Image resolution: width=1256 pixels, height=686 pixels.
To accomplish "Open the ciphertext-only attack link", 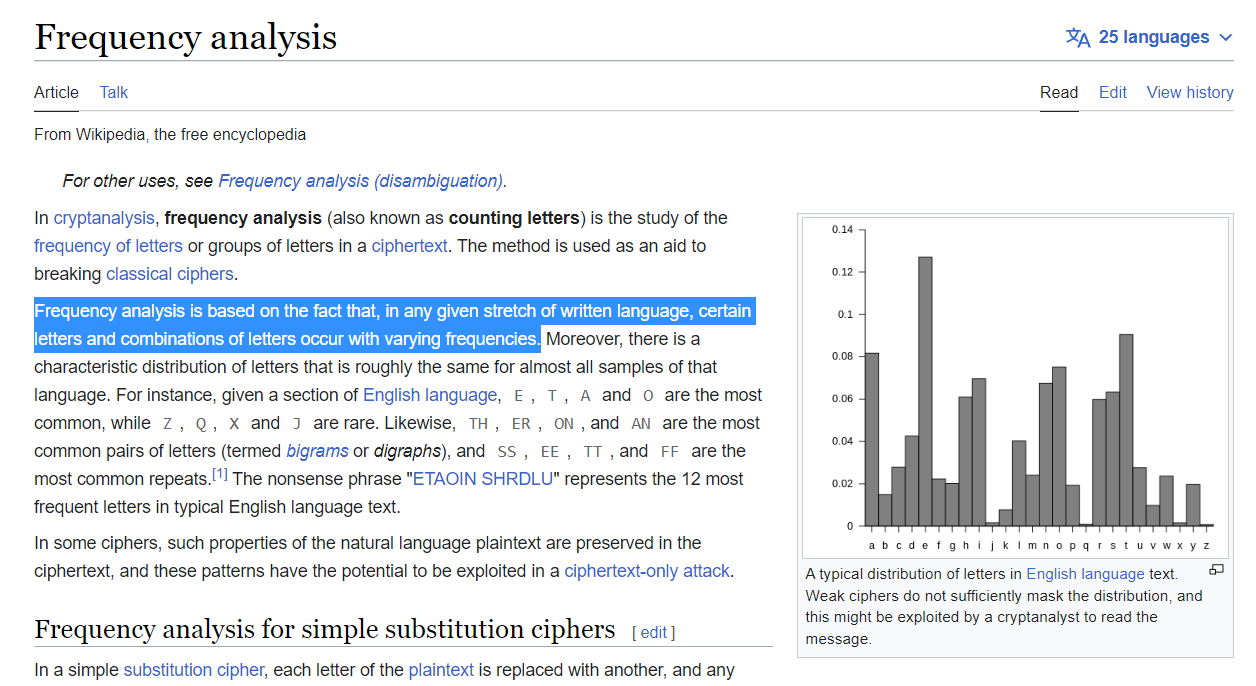I will [x=647, y=571].
